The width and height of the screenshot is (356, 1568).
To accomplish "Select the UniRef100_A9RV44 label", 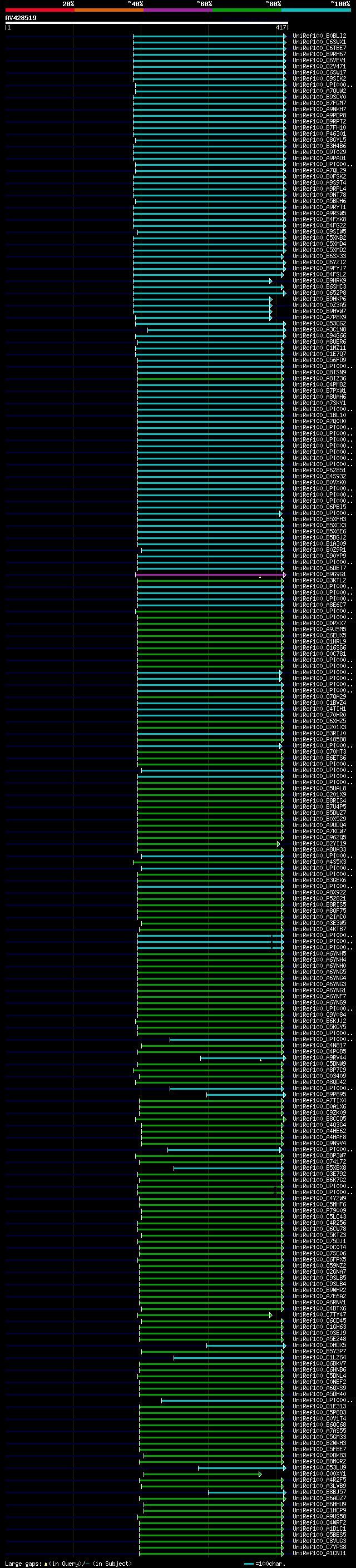I will (319, 1058).
